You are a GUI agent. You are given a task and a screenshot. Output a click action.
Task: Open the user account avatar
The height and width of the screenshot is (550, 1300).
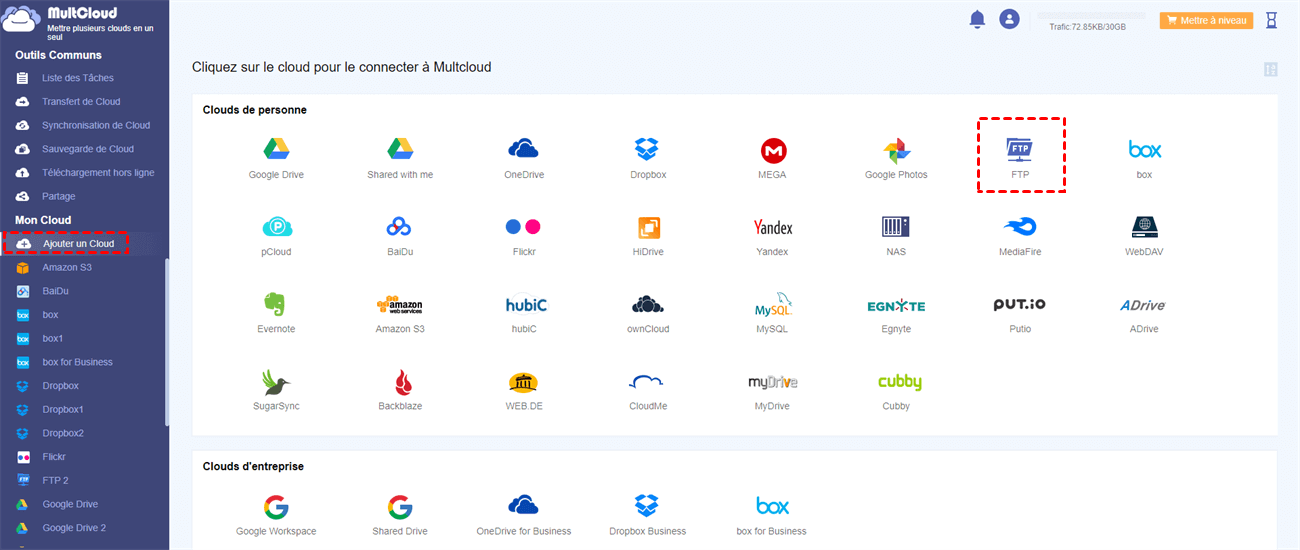1009,19
